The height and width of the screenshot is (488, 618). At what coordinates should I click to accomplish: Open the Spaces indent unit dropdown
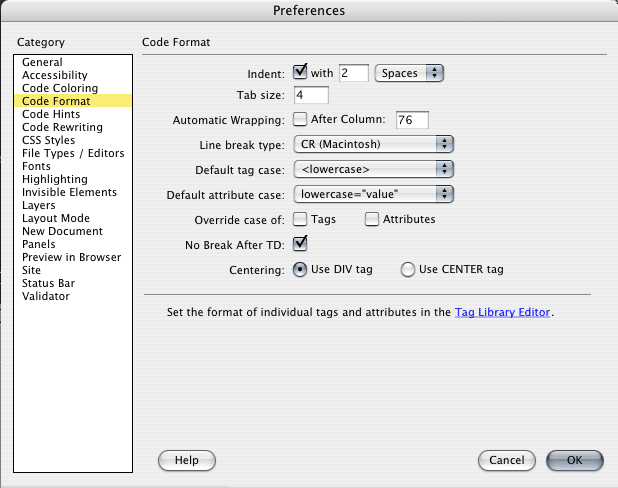[x=409, y=73]
